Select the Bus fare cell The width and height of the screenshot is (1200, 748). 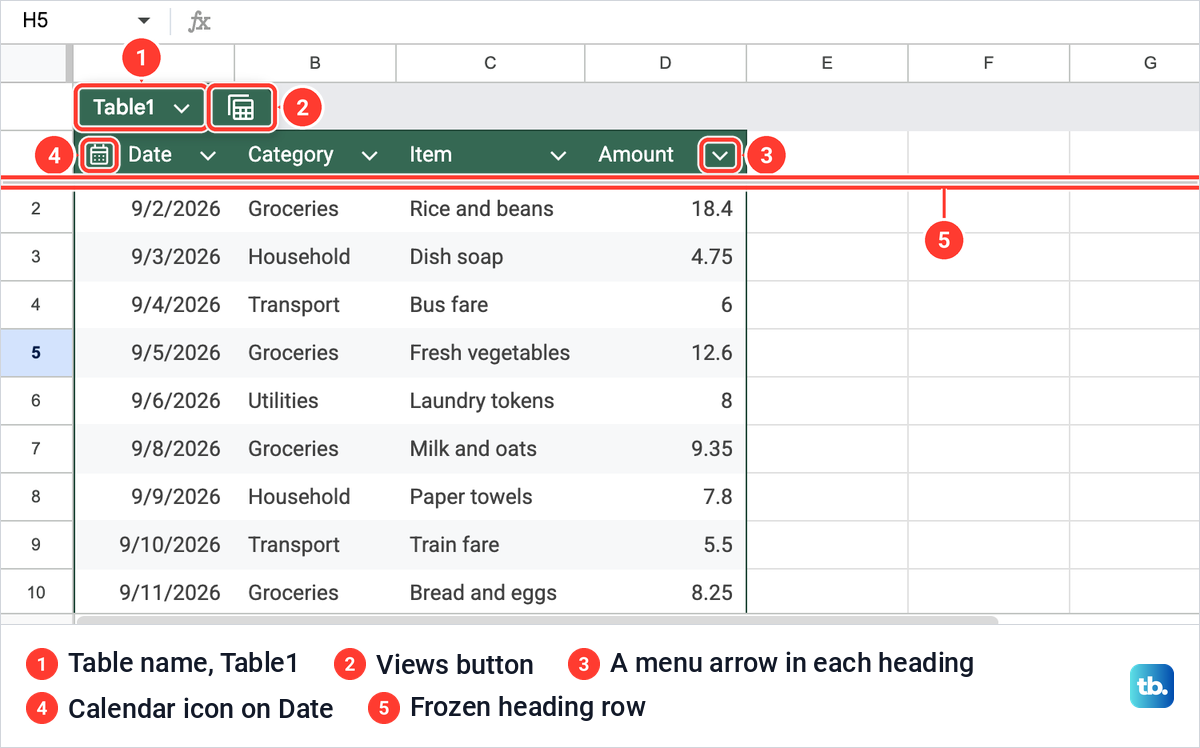490,305
